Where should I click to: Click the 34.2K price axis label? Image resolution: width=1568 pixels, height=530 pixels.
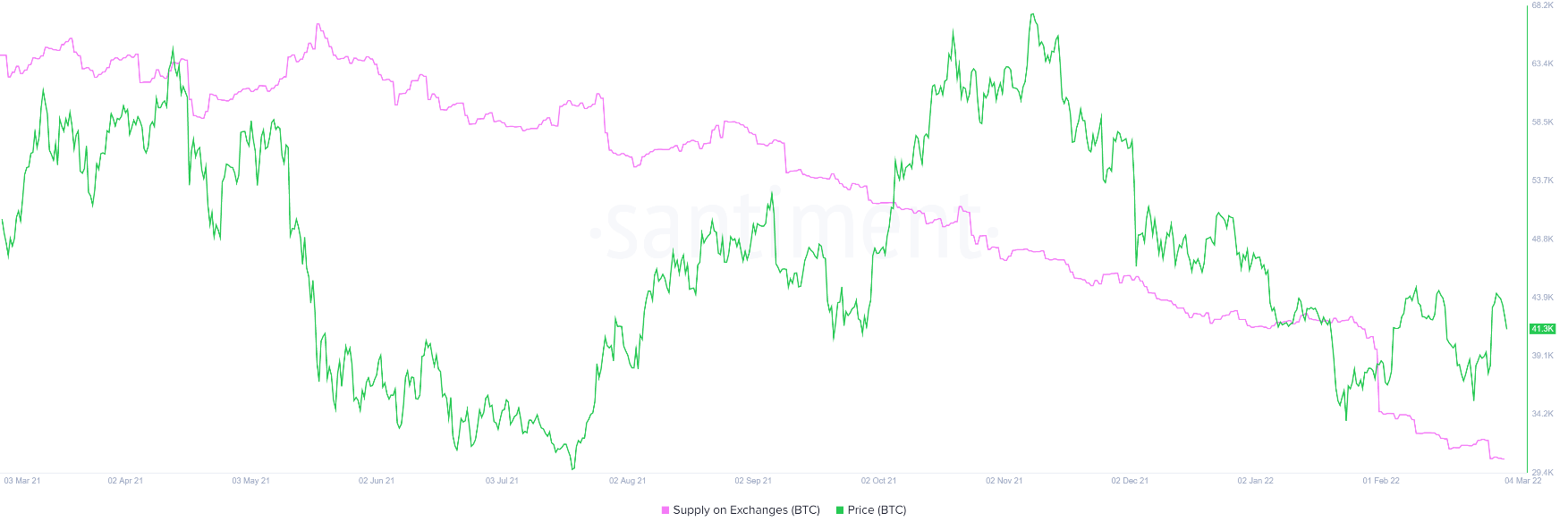pos(1543,414)
